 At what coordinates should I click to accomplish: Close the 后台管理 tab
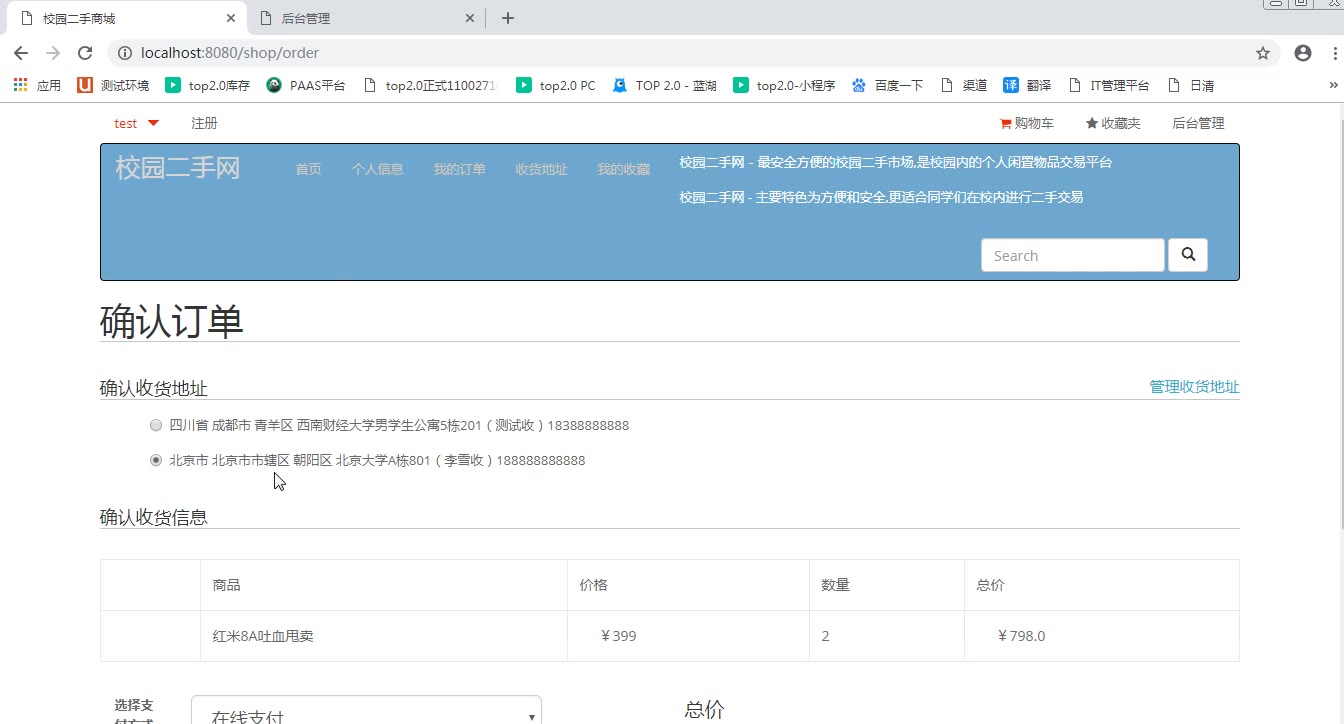470,18
